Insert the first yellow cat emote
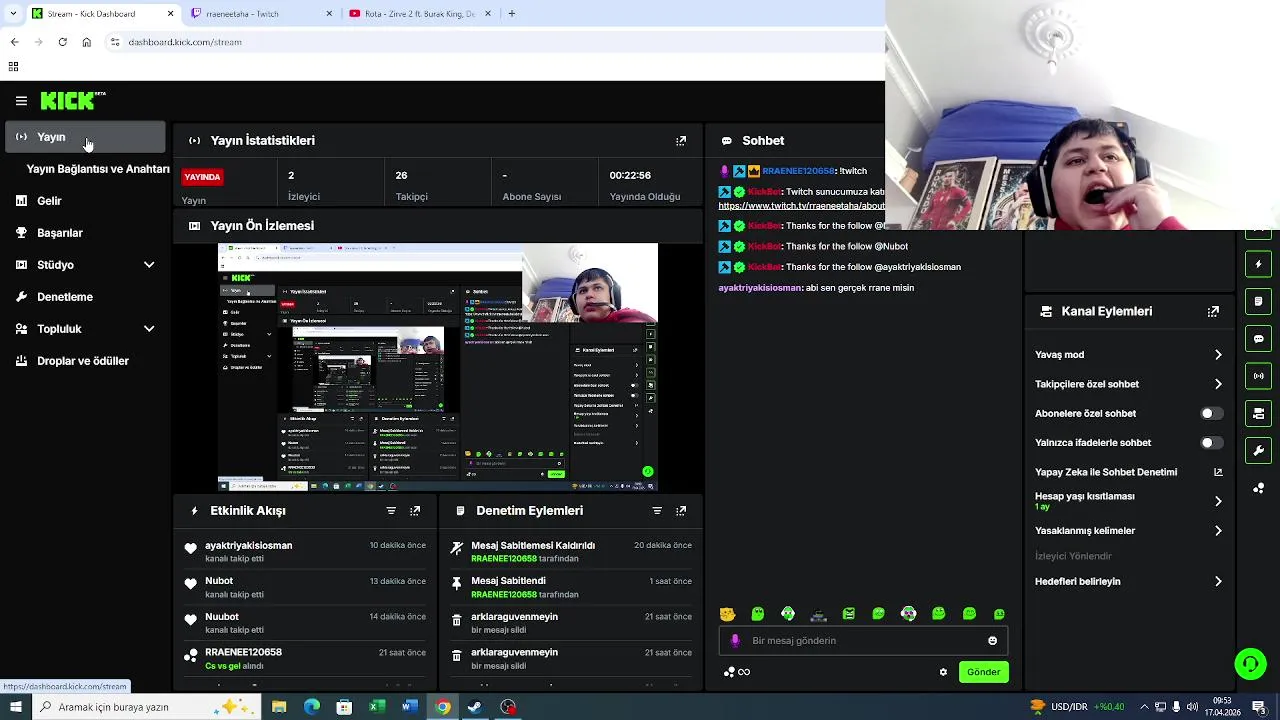 (727, 614)
